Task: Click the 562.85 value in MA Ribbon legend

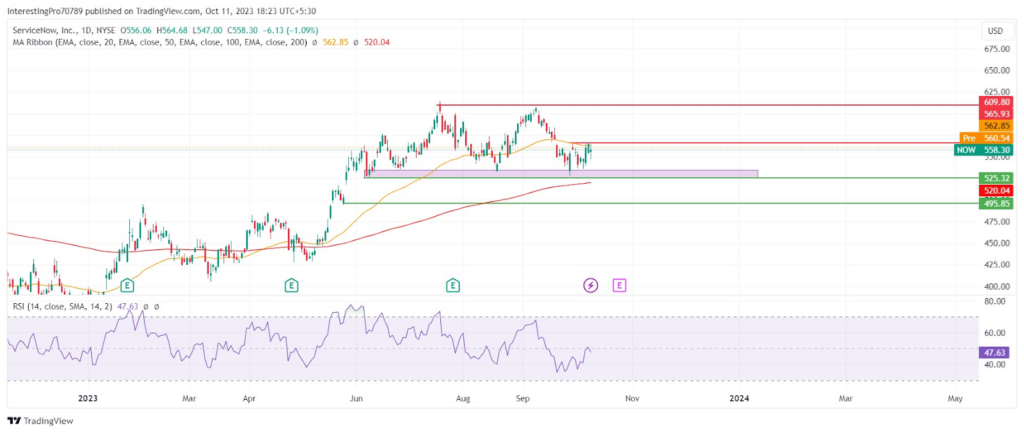Action: (x=335, y=42)
